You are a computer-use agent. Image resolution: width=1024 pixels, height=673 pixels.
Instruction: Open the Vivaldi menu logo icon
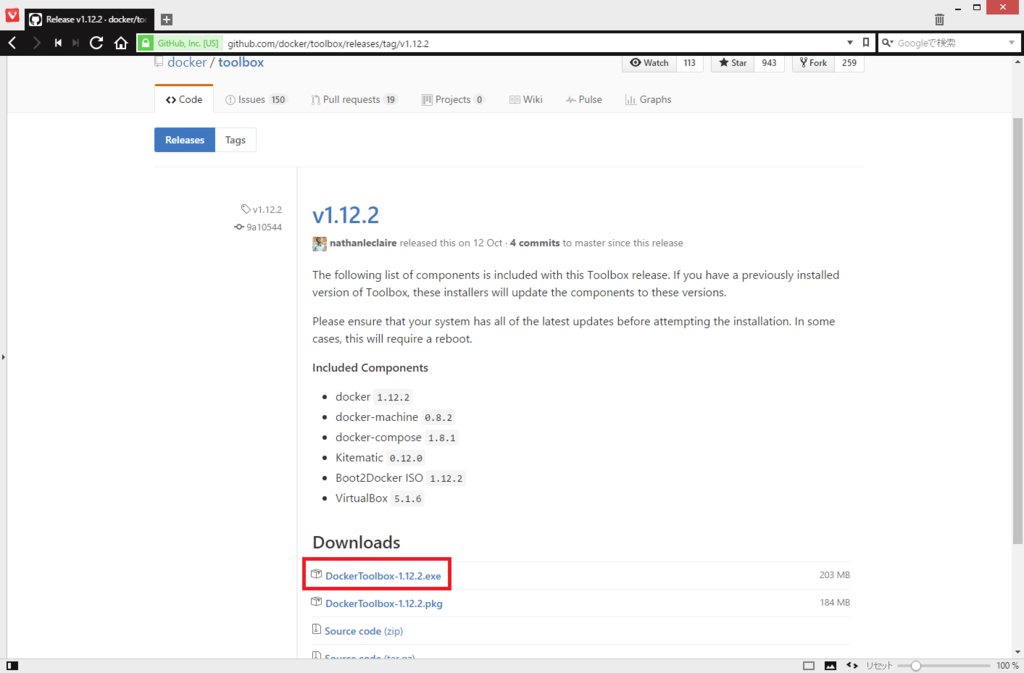click(x=12, y=15)
